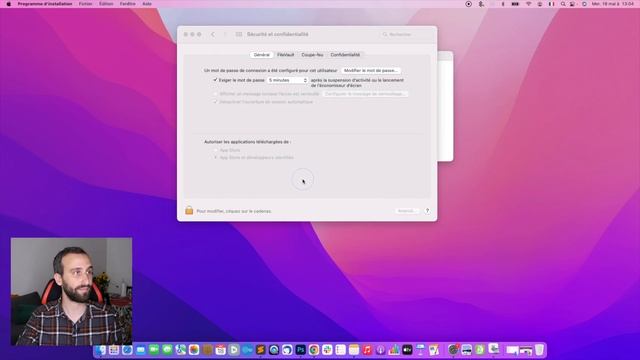Open the Aide menu
640x360 pixels.
(x=147, y=4)
